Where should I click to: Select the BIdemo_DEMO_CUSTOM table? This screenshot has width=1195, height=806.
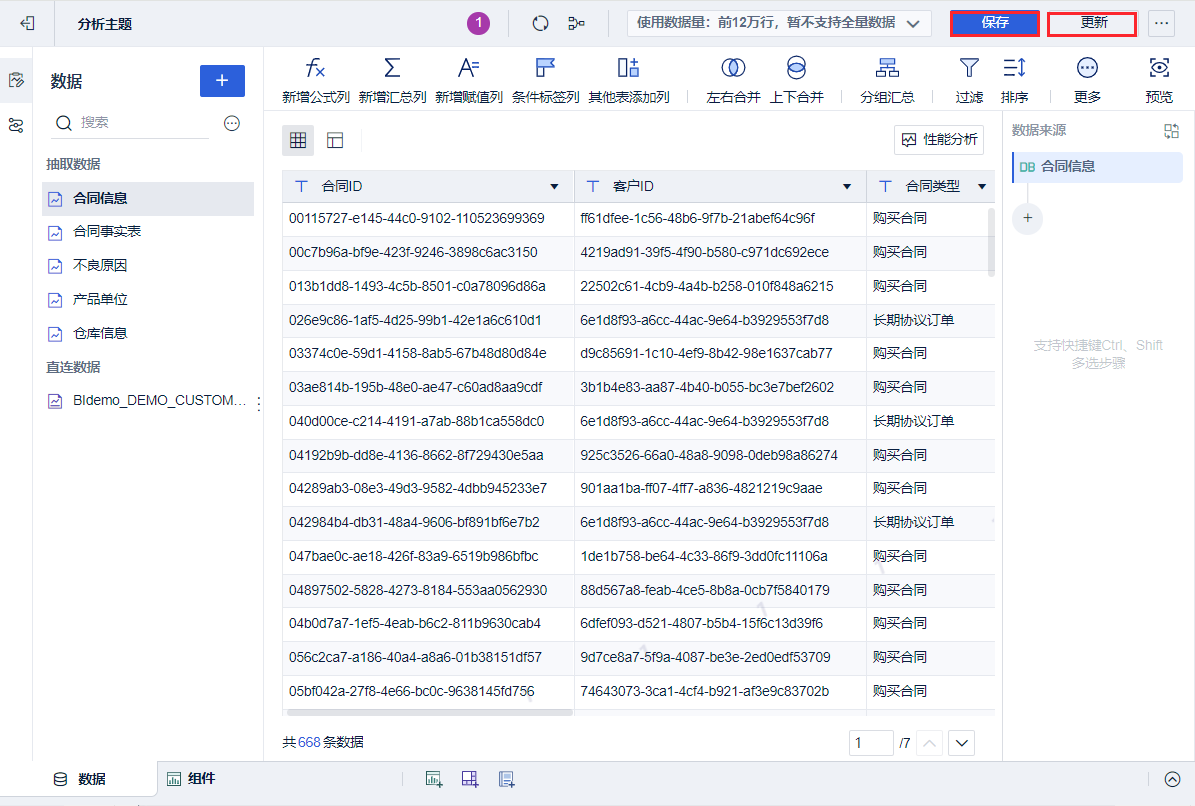click(146, 400)
